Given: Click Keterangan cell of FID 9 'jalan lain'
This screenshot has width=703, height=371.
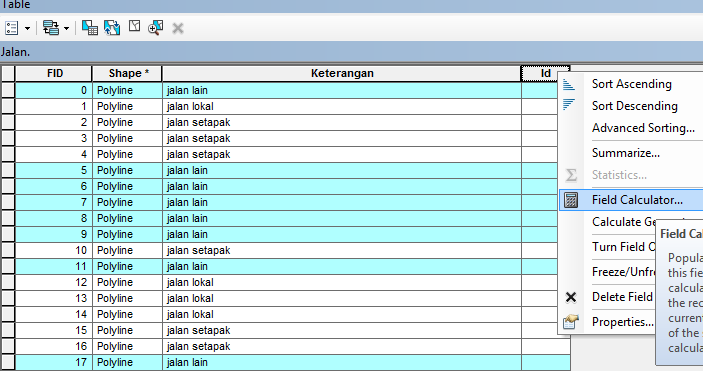Looking at the screenshot, I should [x=342, y=234].
